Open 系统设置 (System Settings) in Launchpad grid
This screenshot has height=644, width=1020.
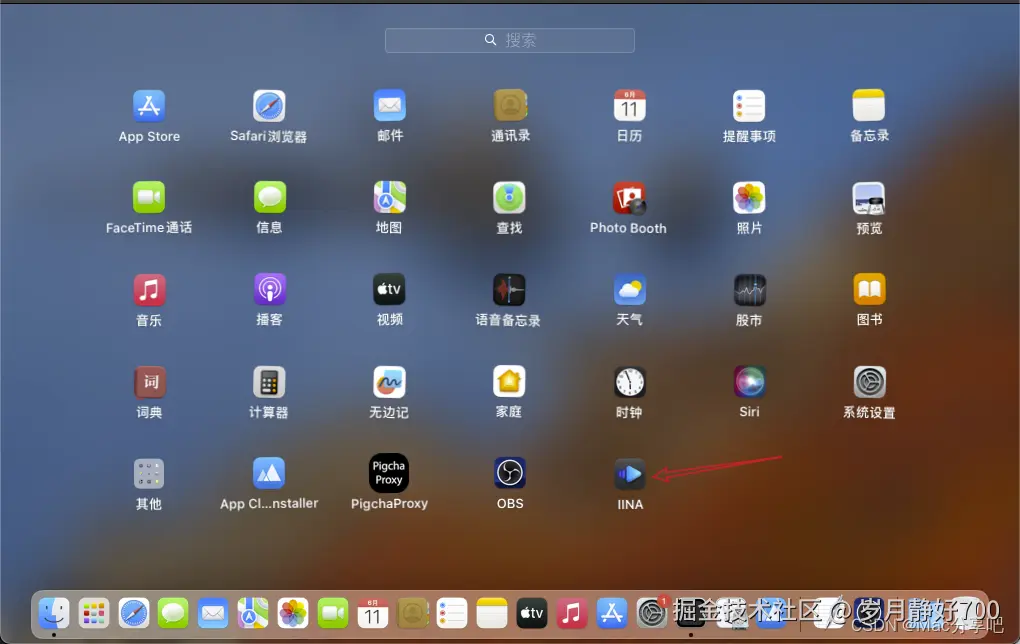(x=869, y=382)
